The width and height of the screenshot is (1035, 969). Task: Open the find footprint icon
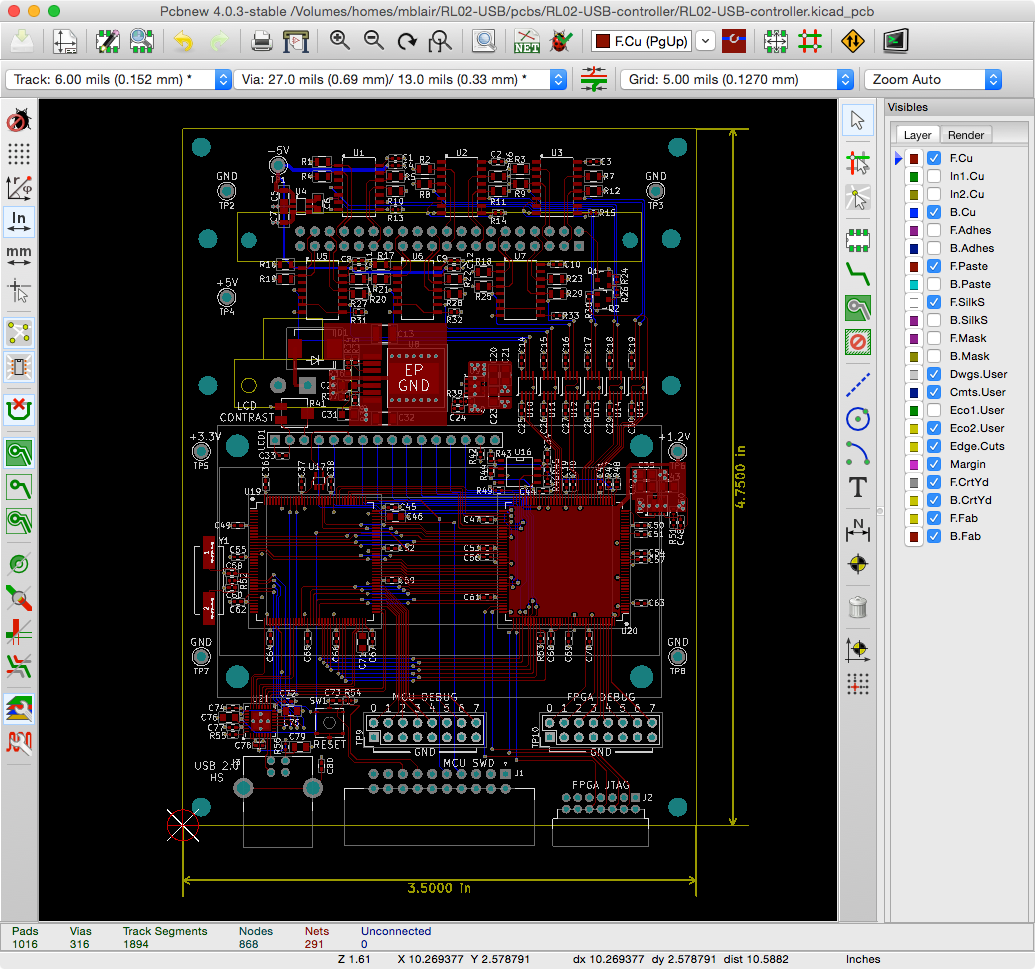click(484, 41)
